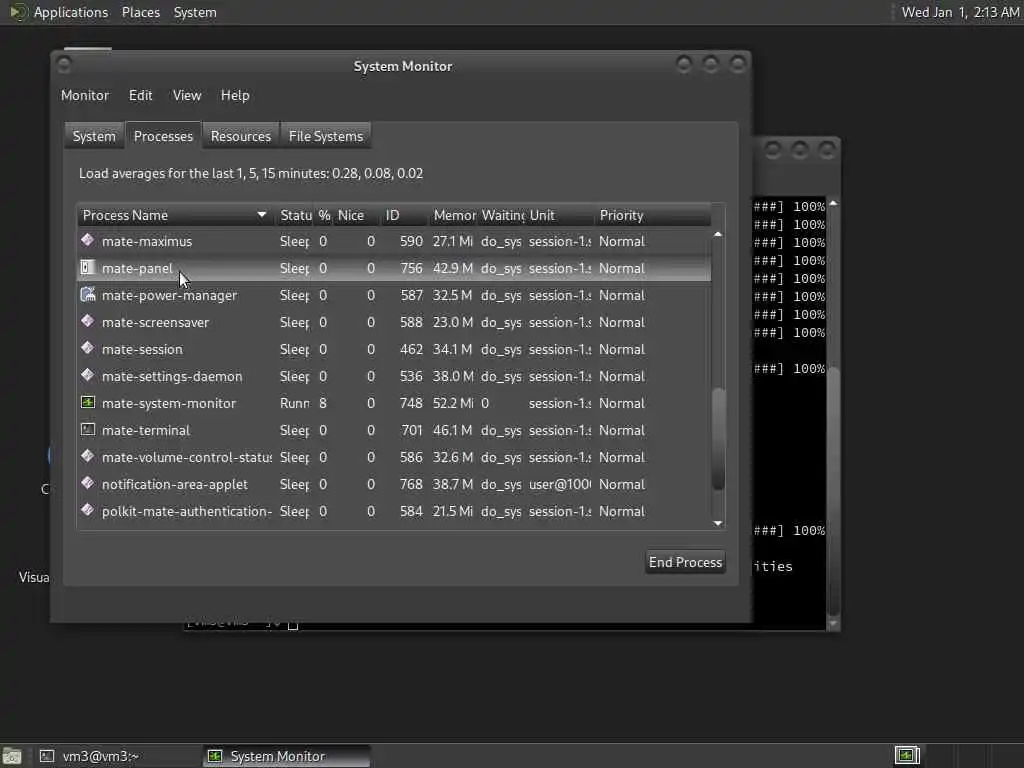1024x768 pixels.
Task: Click the process list scrollbar thumb
Action: [718, 439]
